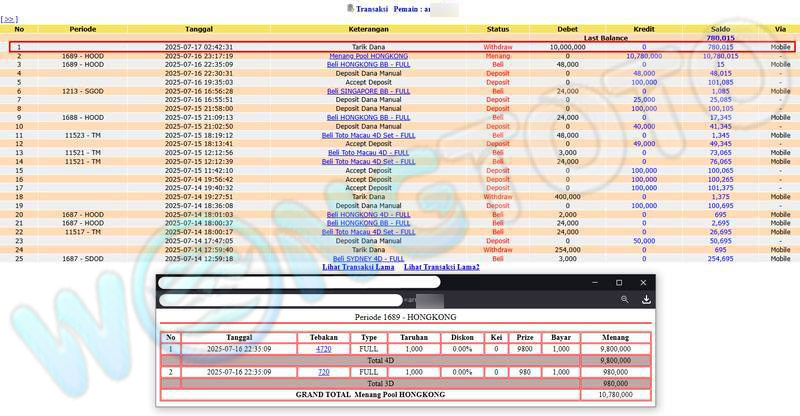This screenshot has height=416, width=800.
Task: Open Beli HONGKONG 4D - FULL link
Action: 369,214
